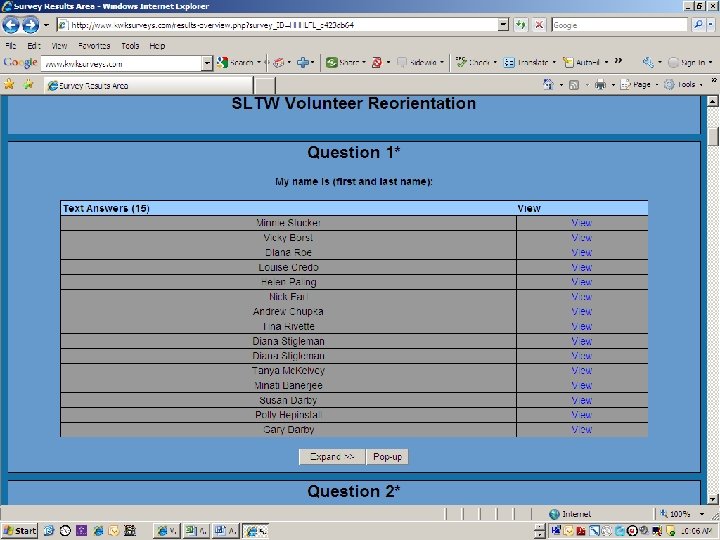Click the system tray clock
The image size is (720, 540).
pos(697,531)
